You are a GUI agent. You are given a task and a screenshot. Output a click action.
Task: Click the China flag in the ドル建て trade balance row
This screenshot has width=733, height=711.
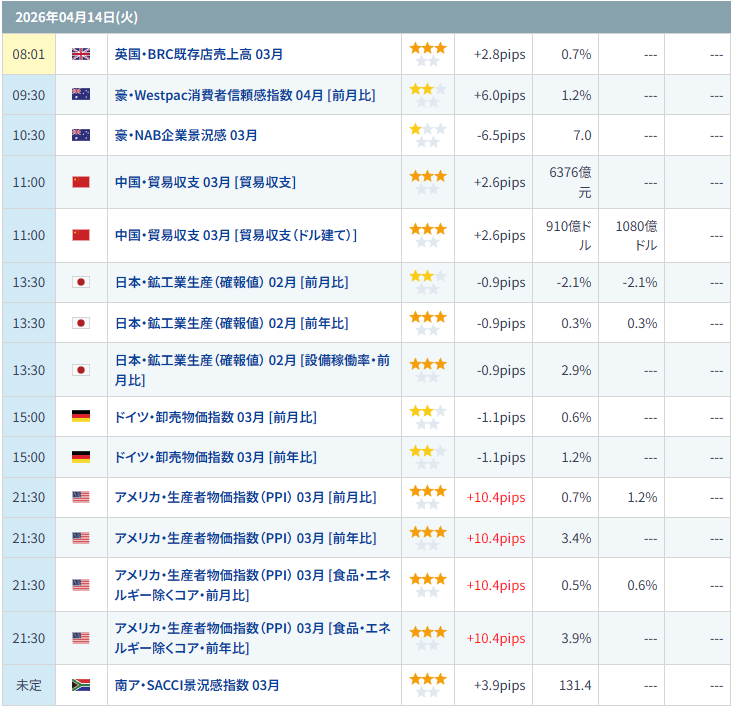(81, 235)
